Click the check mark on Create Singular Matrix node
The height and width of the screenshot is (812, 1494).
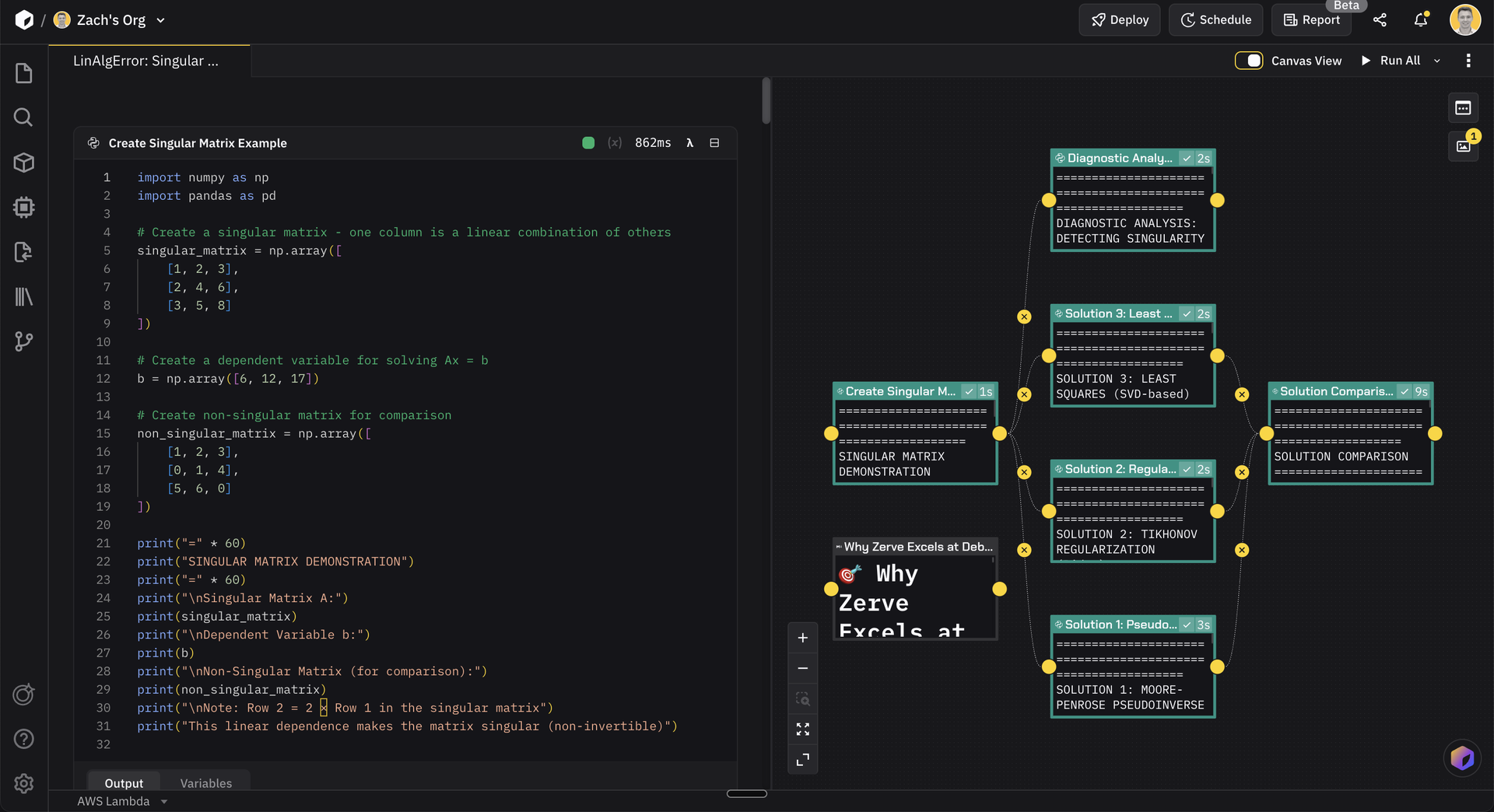point(969,392)
